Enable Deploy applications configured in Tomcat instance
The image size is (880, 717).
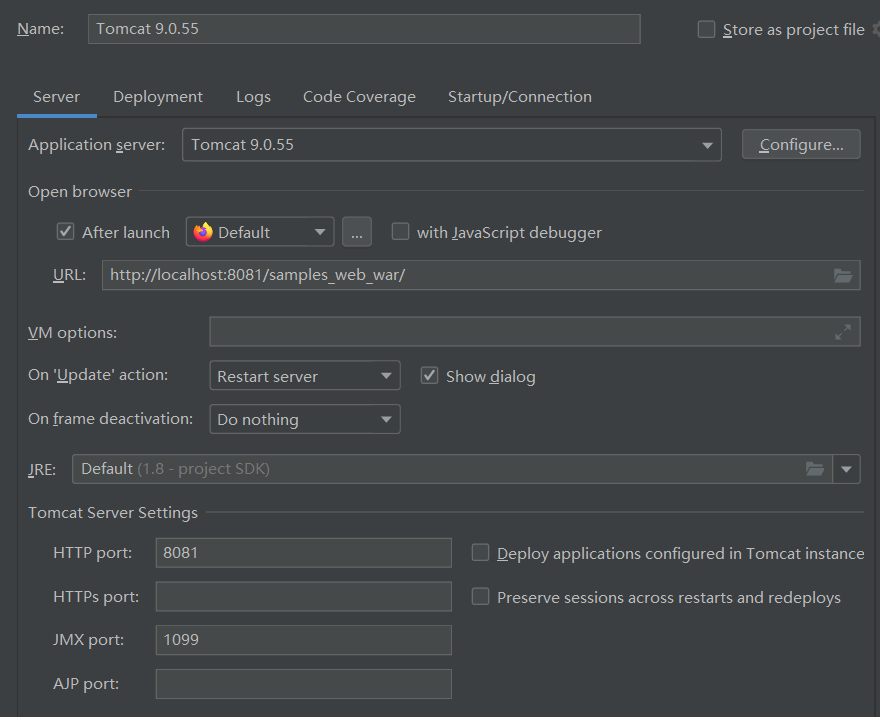tap(480, 553)
